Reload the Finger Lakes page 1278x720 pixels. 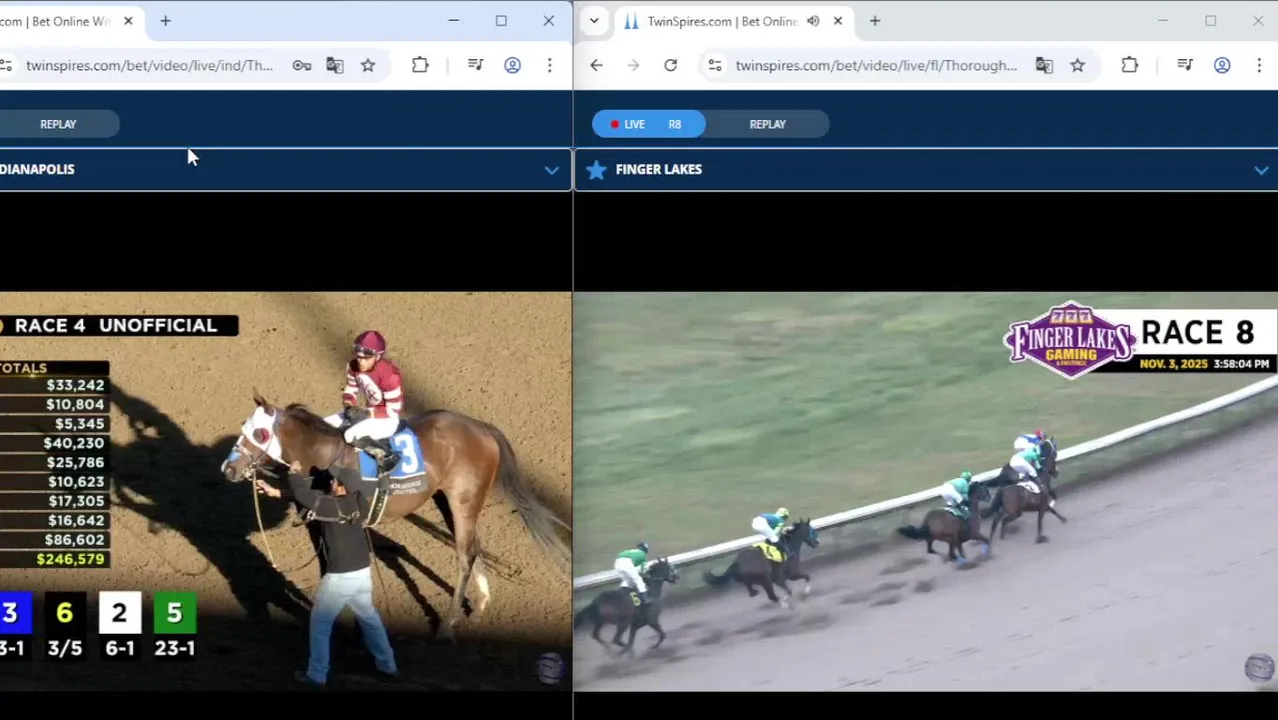(670, 65)
